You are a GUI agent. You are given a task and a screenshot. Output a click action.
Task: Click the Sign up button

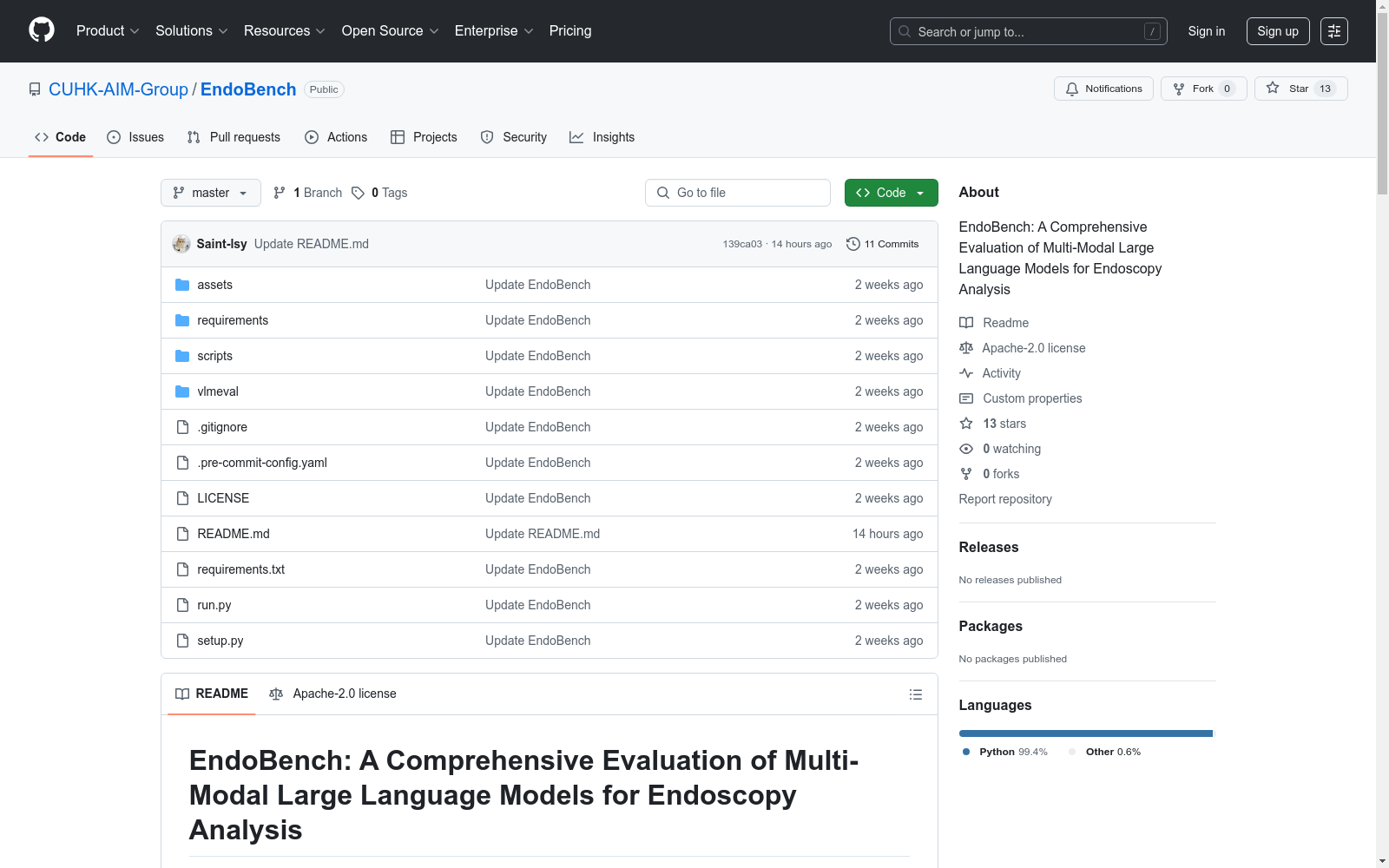point(1278,31)
